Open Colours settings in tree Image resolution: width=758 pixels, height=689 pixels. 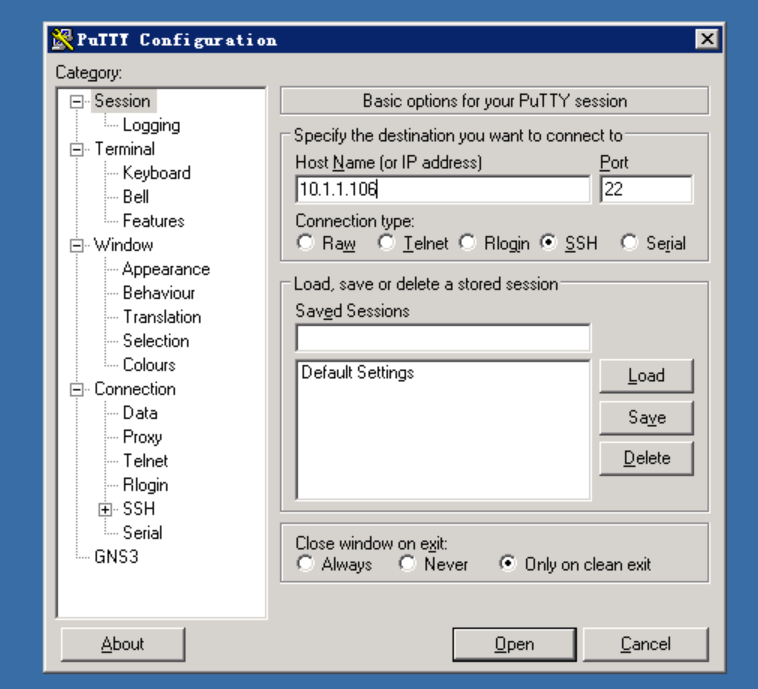coord(149,365)
